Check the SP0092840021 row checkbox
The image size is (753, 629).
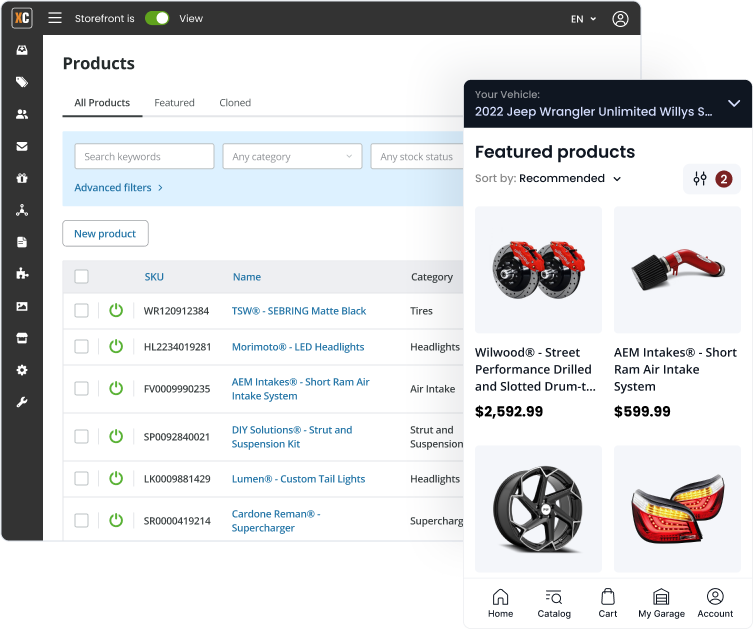[x=82, y=436]
